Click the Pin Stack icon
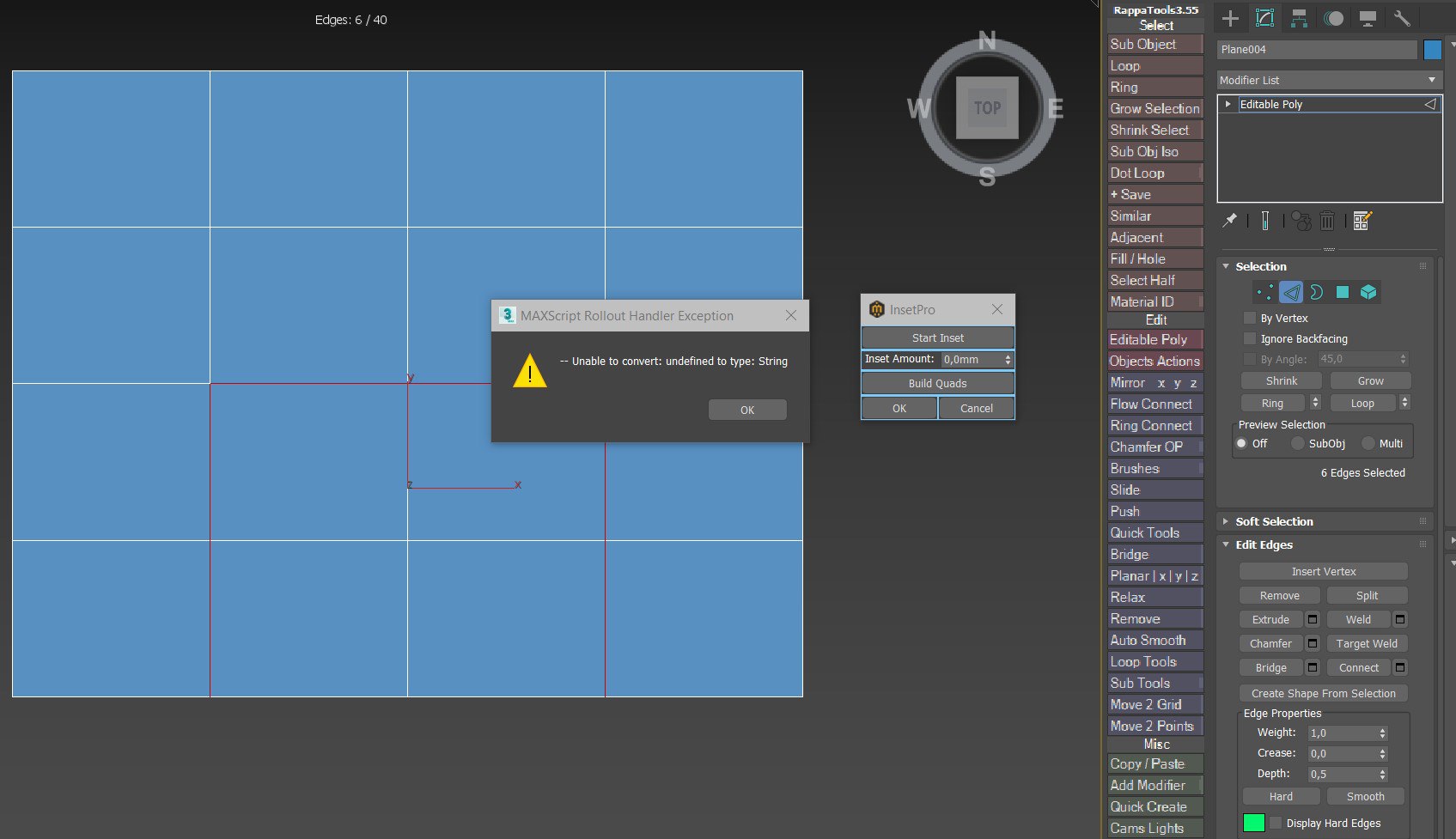1456x839 pixels. tap(1230, 221)
